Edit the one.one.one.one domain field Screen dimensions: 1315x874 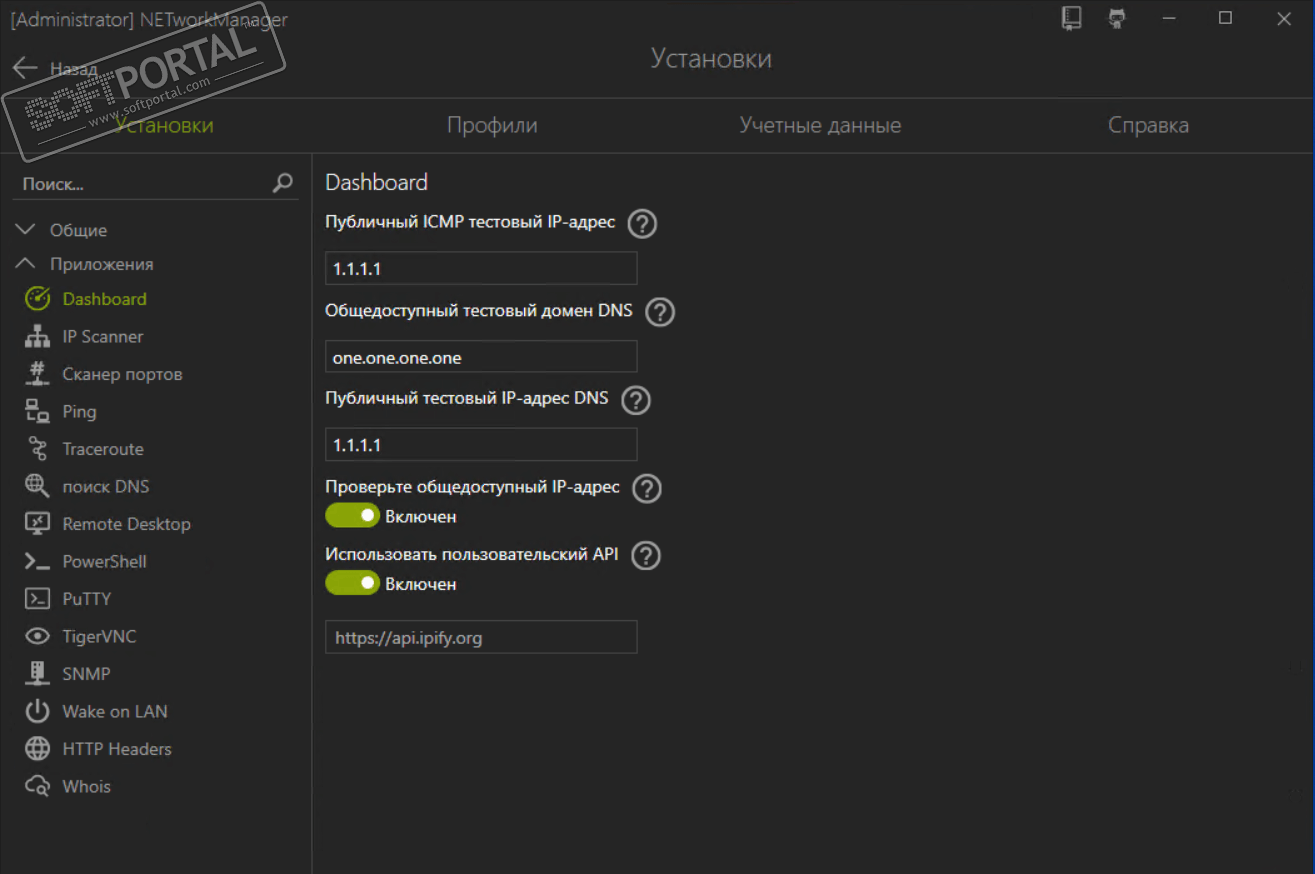(x=481, y=356)
